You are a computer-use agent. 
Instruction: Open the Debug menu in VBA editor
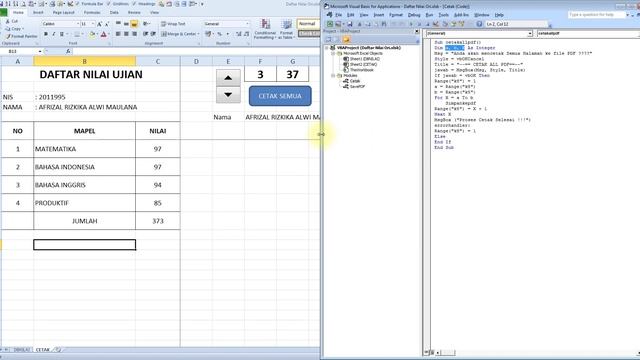click(414, 15)
